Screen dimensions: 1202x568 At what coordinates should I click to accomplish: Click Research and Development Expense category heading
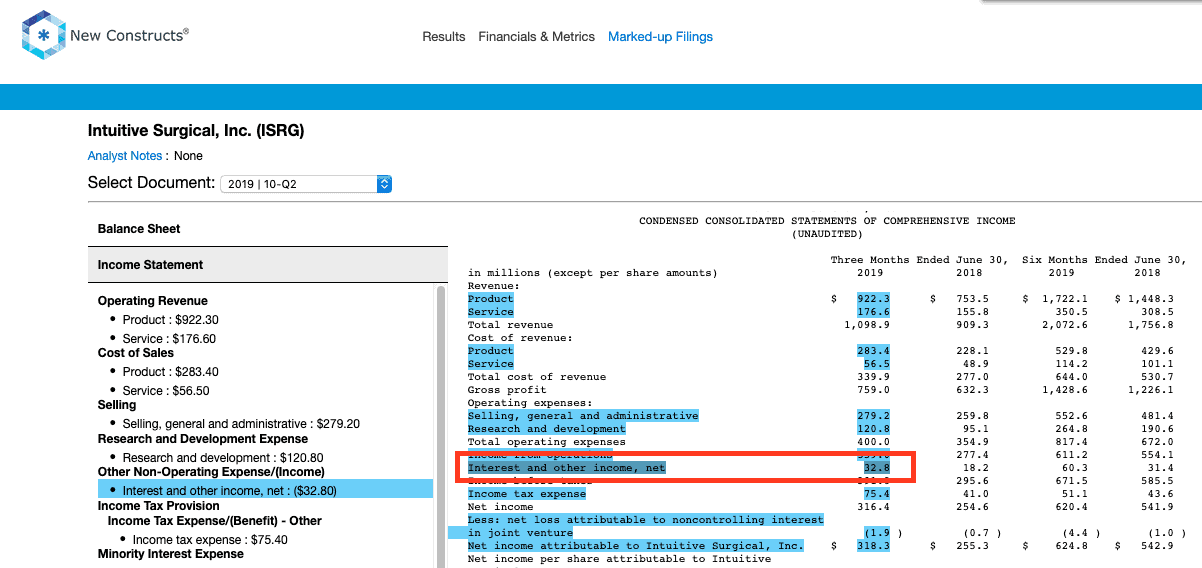point(204,439)
